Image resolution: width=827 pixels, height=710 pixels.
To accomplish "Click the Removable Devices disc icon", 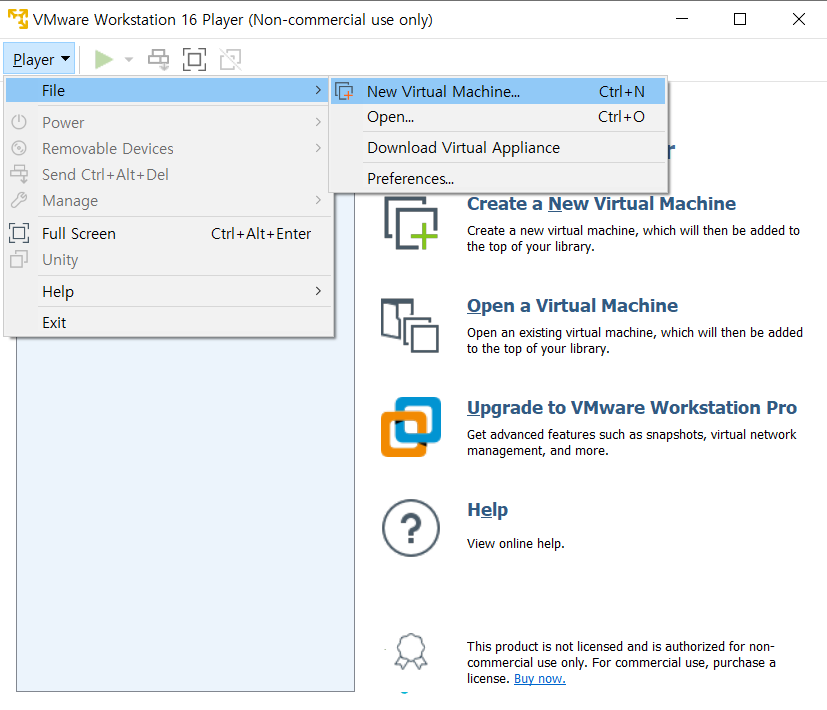I will tap(19, 148).
